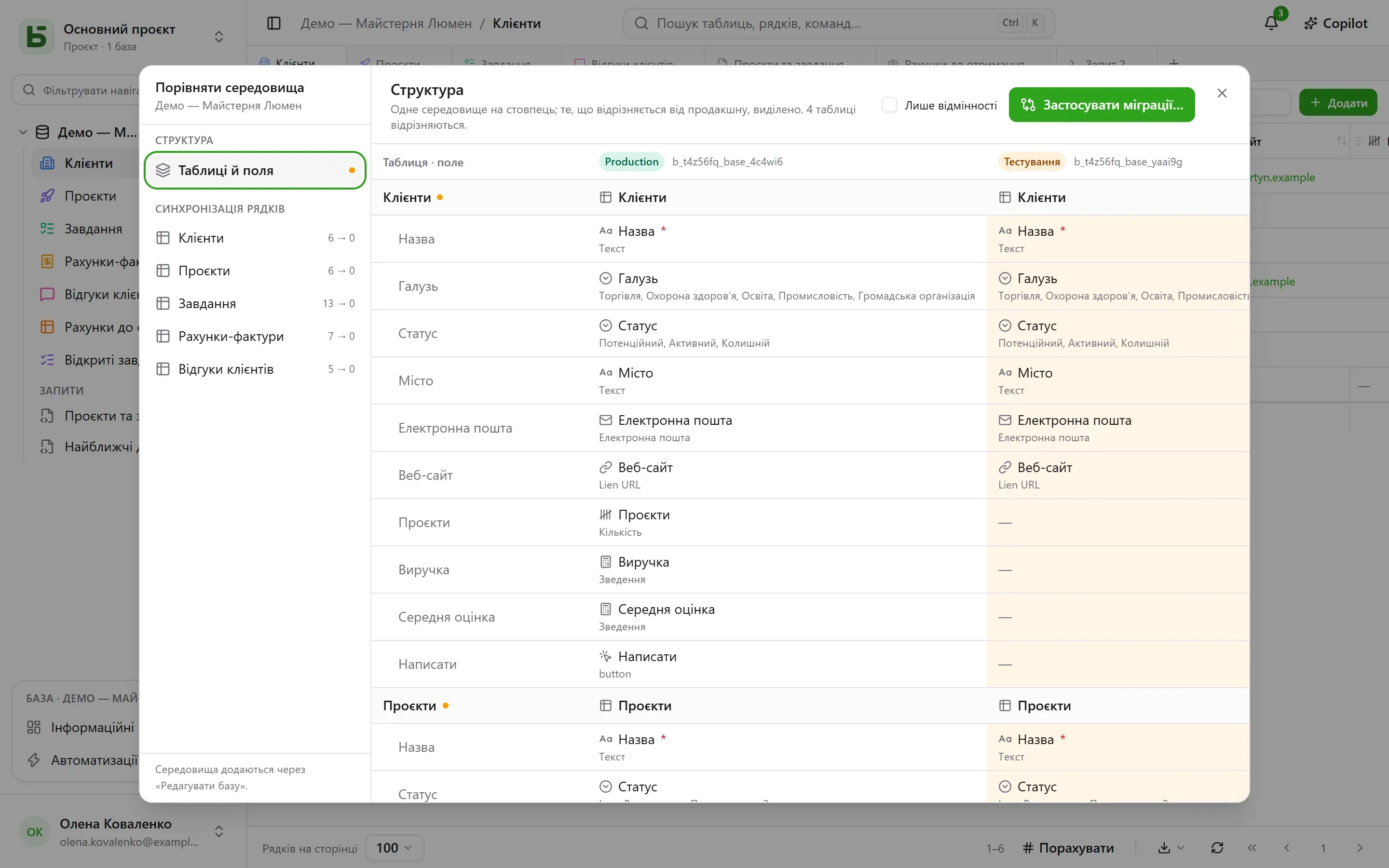Screen dimensions: 1389x868
Task: Open rows per page dropdown 100
Action: pos(395,848)
